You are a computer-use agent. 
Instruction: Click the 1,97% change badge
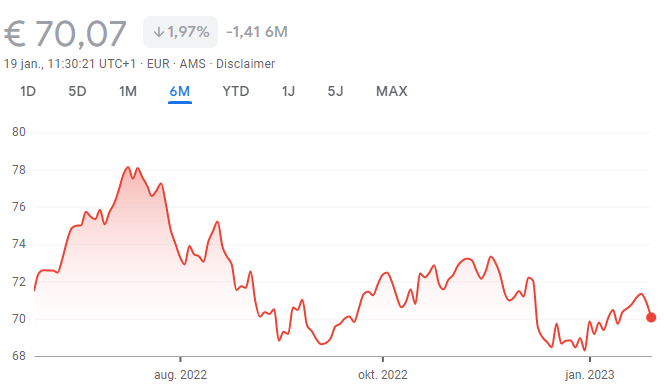click(x=180, y=32)
